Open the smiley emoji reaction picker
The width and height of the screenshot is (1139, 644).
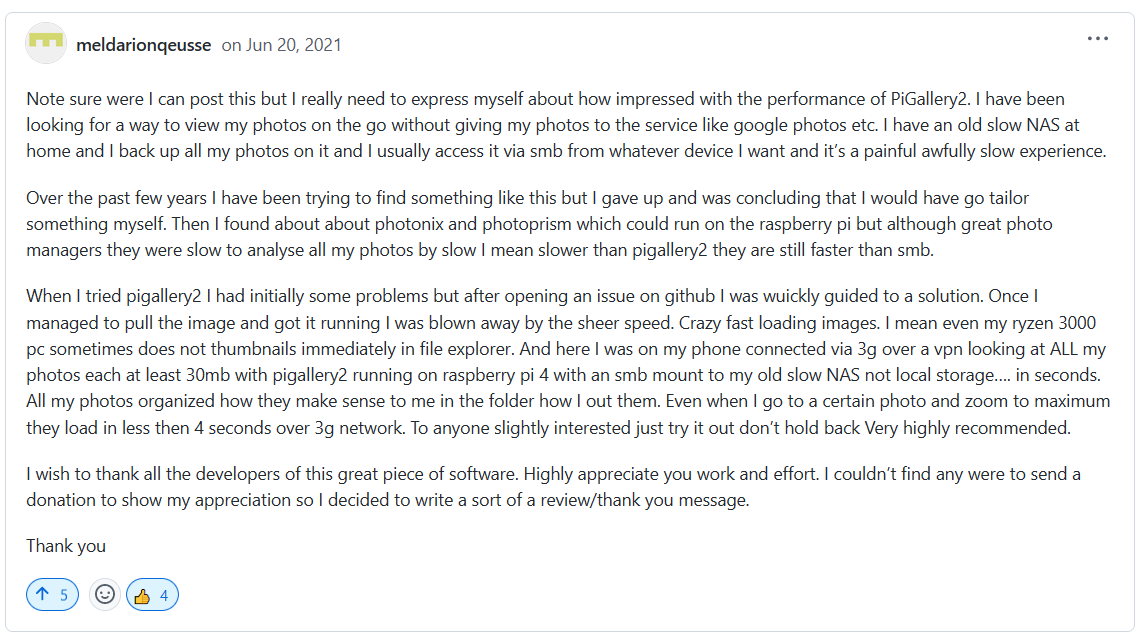tap(104, 595)
